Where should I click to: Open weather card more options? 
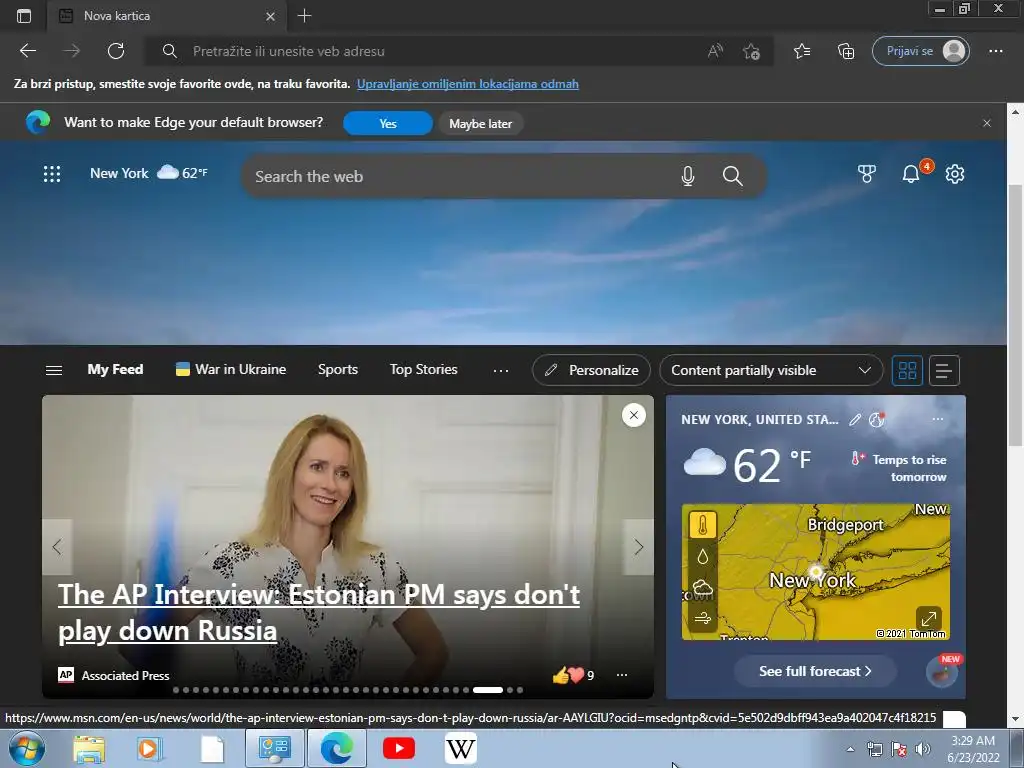(x=938, y=419)
